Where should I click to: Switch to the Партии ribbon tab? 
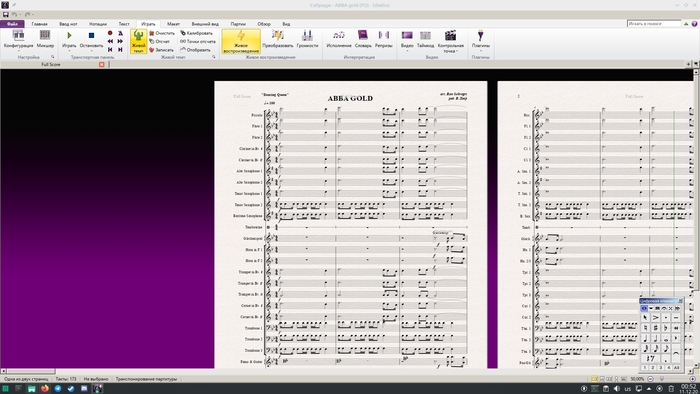tap(238, 24)
